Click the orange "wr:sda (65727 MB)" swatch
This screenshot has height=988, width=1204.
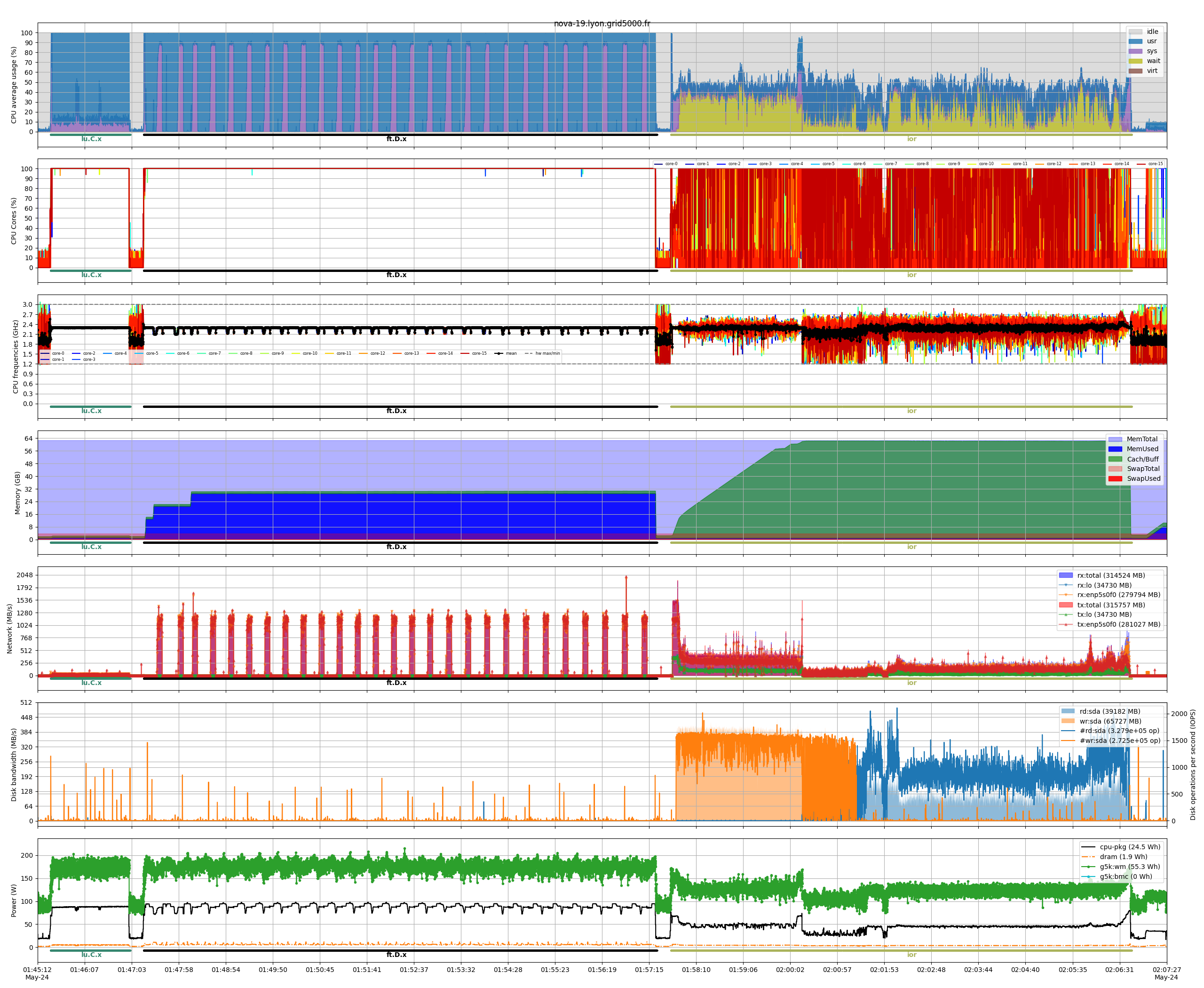(1068, 721)
